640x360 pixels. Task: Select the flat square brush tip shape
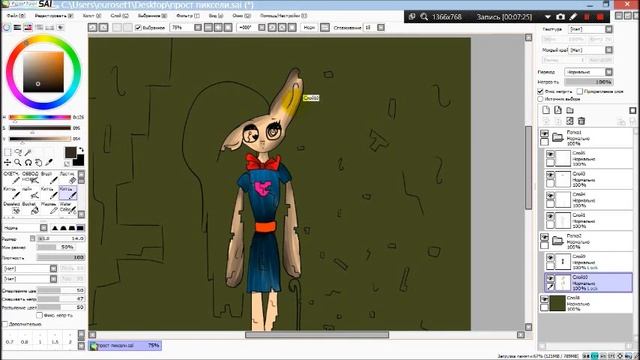80,228
